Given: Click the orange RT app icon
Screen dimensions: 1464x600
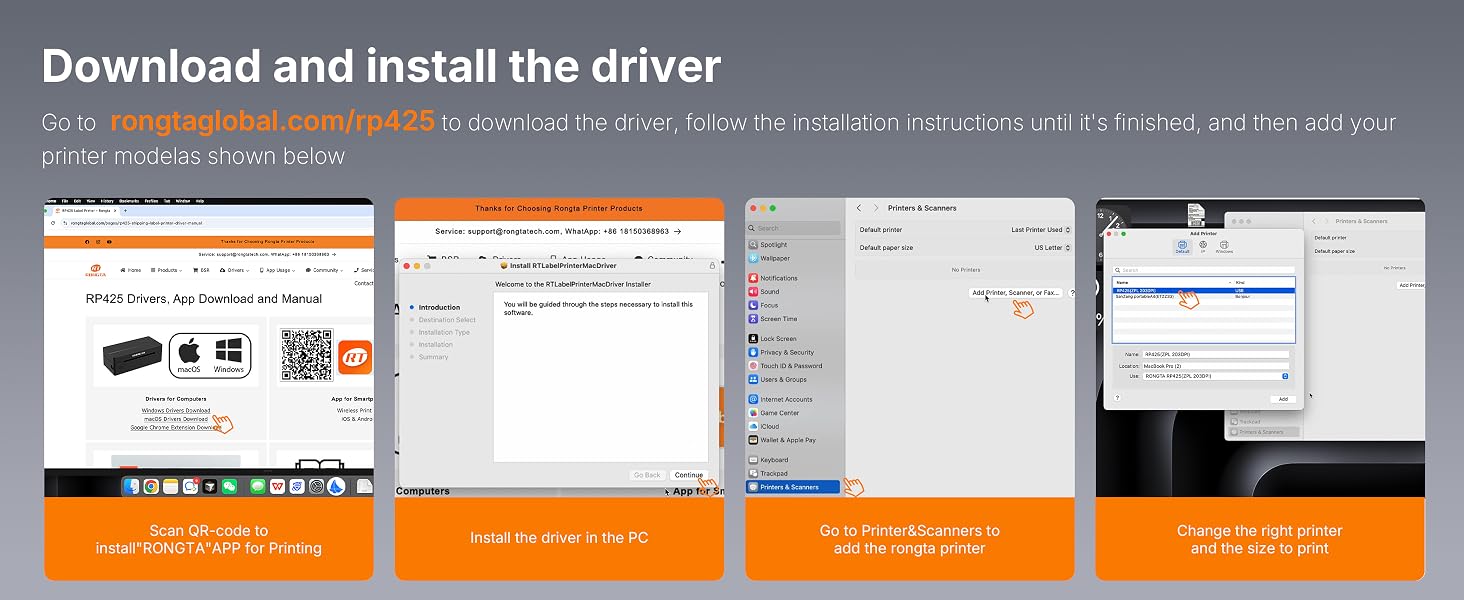Looking at the screenshot, I should coord(354,357).
